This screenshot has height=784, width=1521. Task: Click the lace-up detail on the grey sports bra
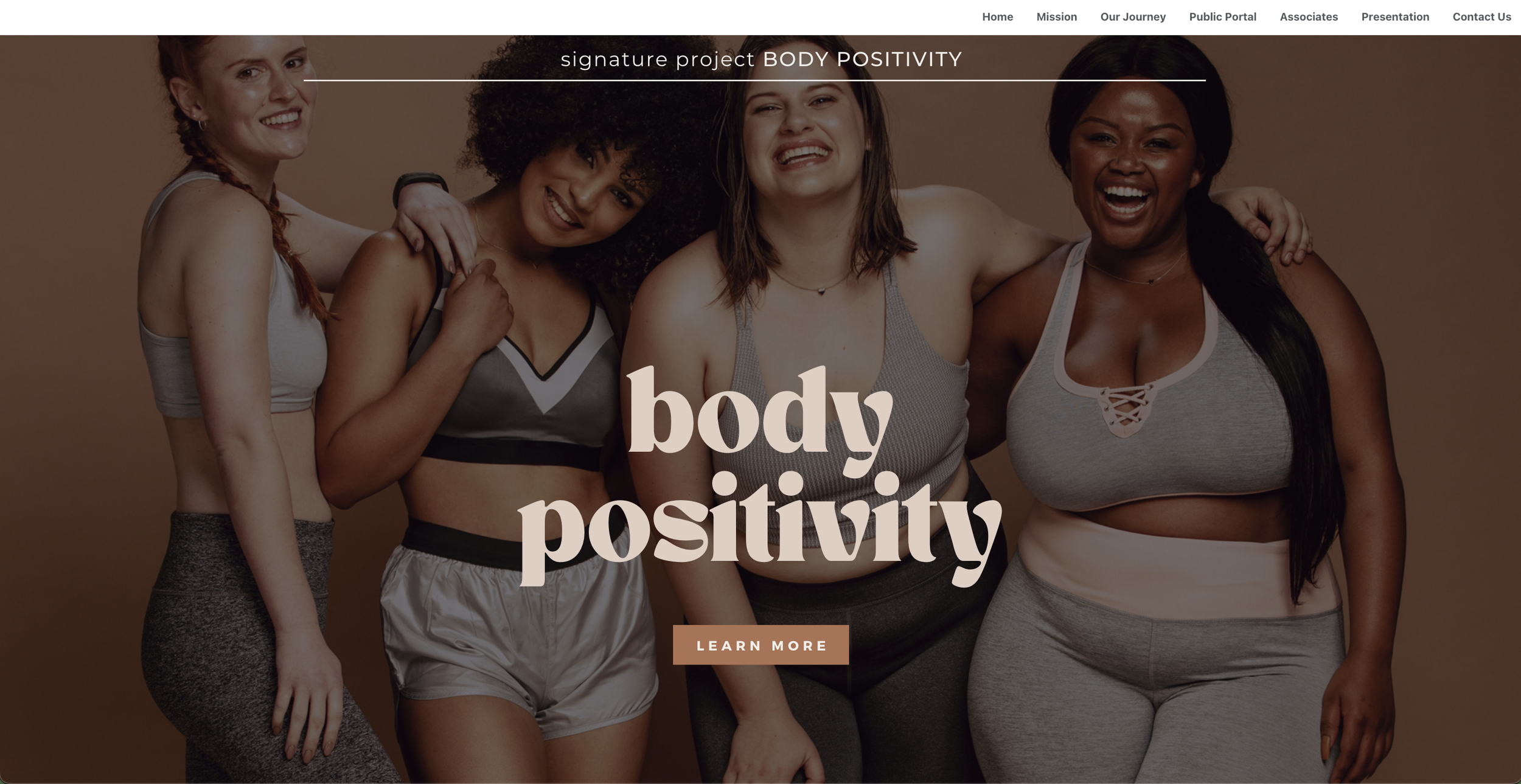tap(1126, 406)
